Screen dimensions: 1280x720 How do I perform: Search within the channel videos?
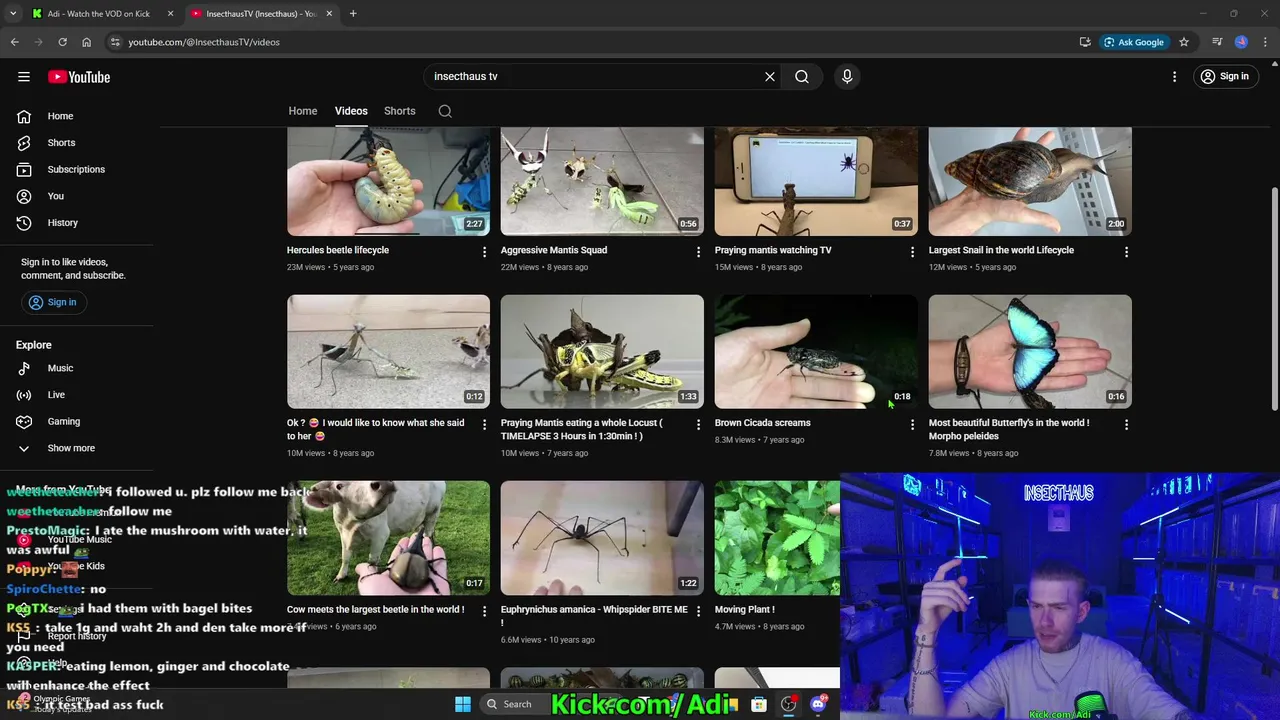coord(445,111)
